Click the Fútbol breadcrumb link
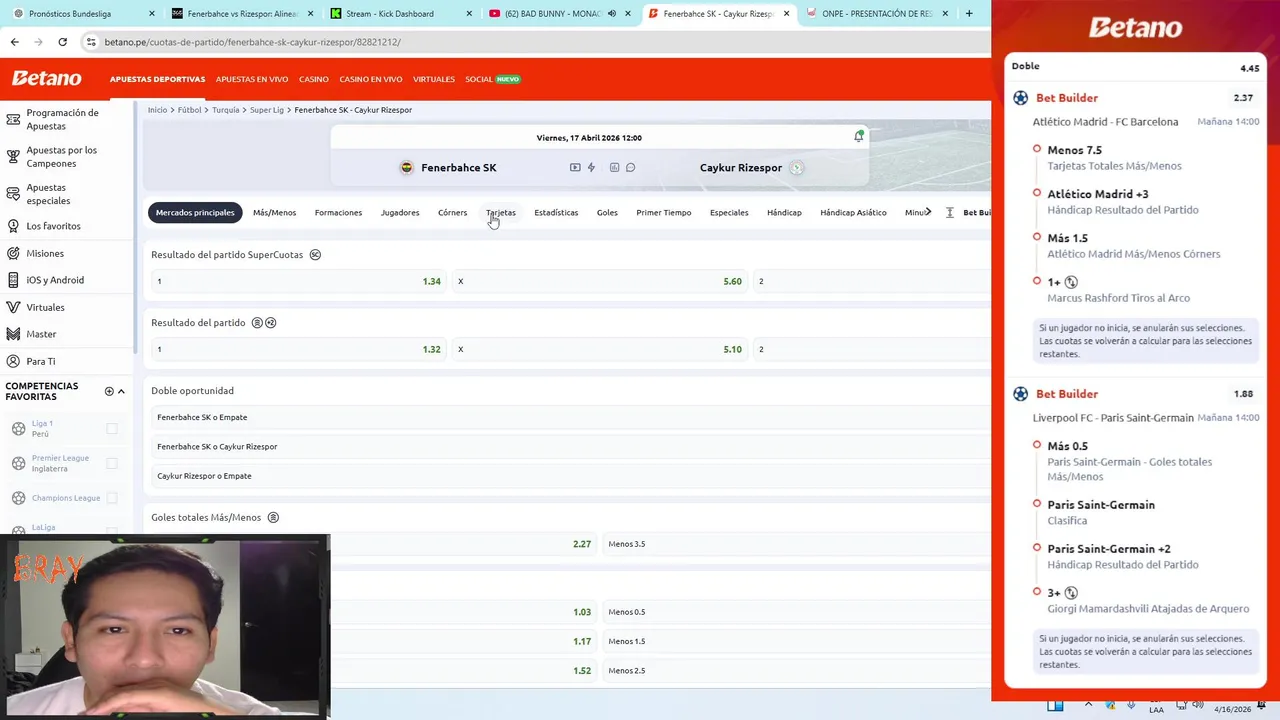Viewport: 1280px width, 720px height. pos(190,110)
